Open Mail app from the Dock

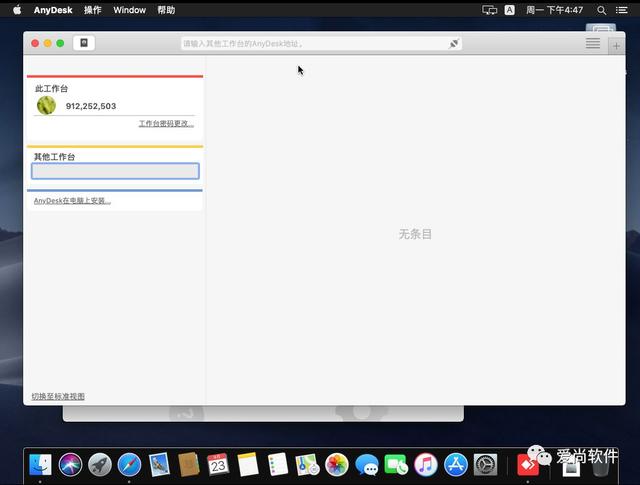pos(159,465)
